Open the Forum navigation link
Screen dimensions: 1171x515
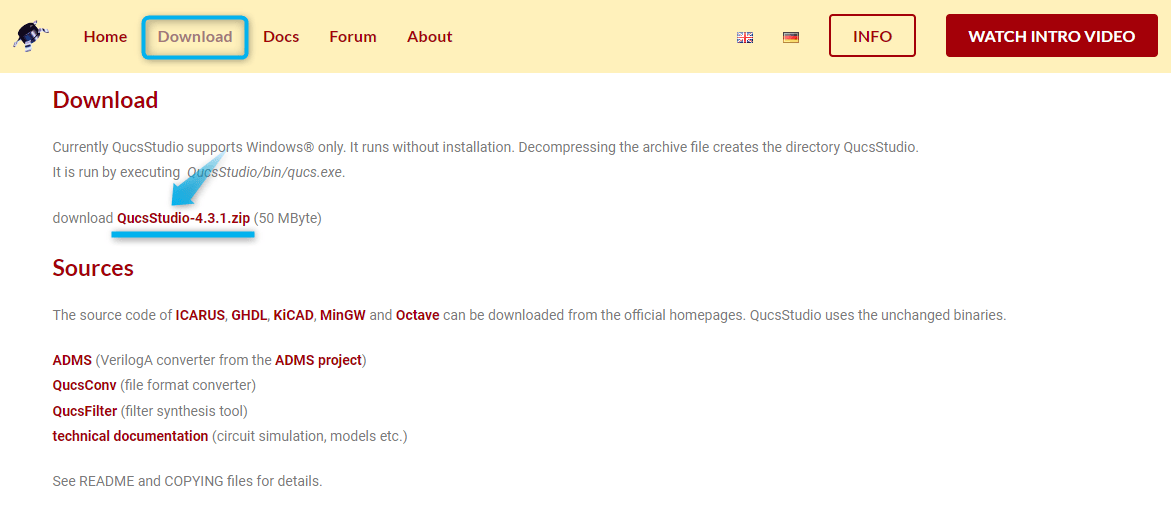353,37
